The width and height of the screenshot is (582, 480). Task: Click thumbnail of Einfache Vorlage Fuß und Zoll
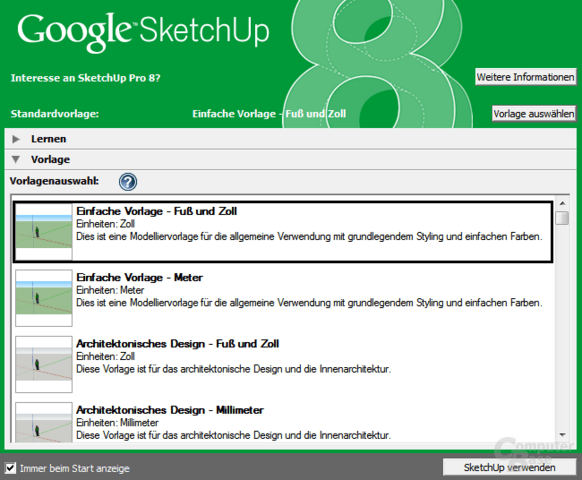click(44, 232)
